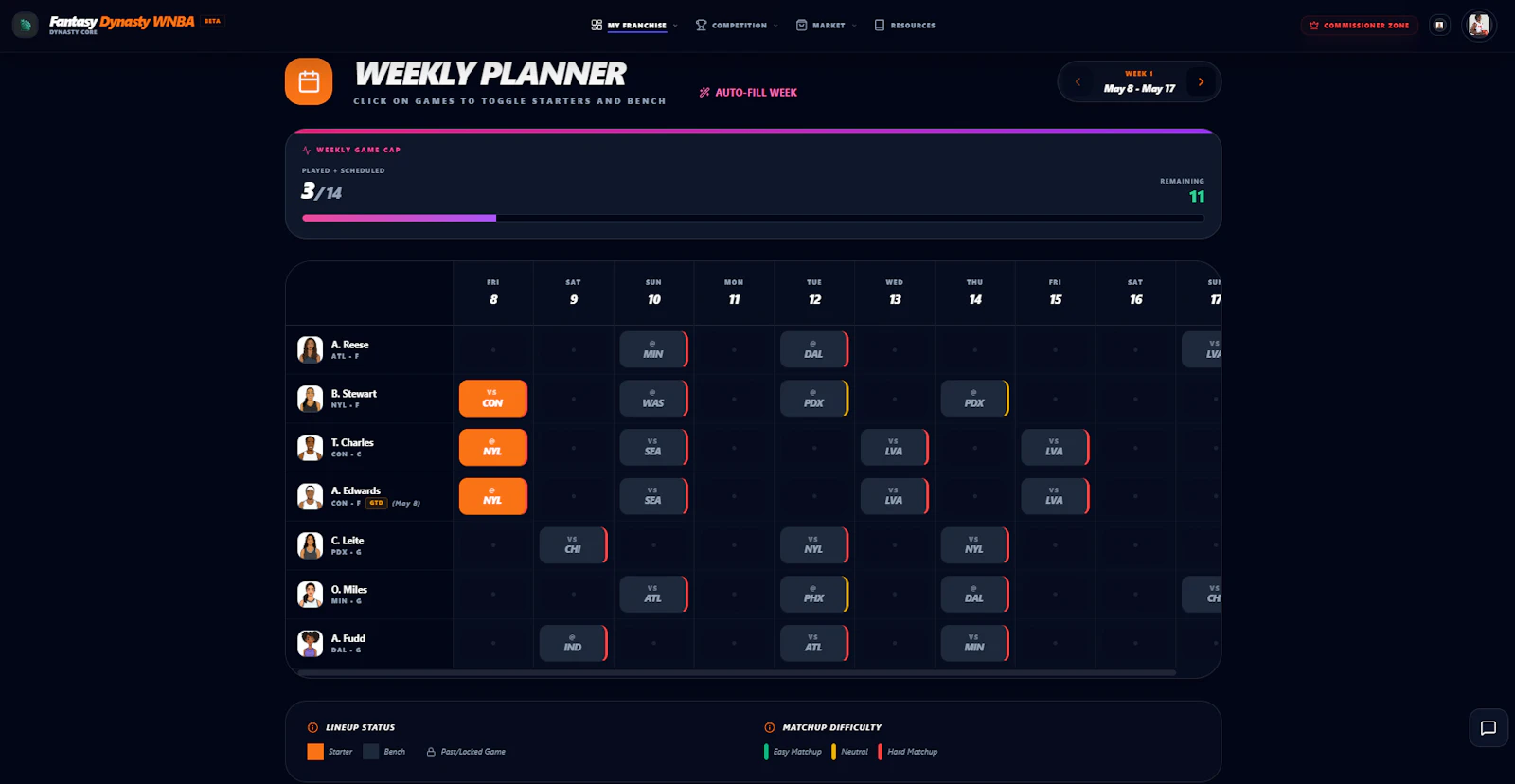Click the O. Miles player name
This screenshot has height=784, width=1515.
348,589
